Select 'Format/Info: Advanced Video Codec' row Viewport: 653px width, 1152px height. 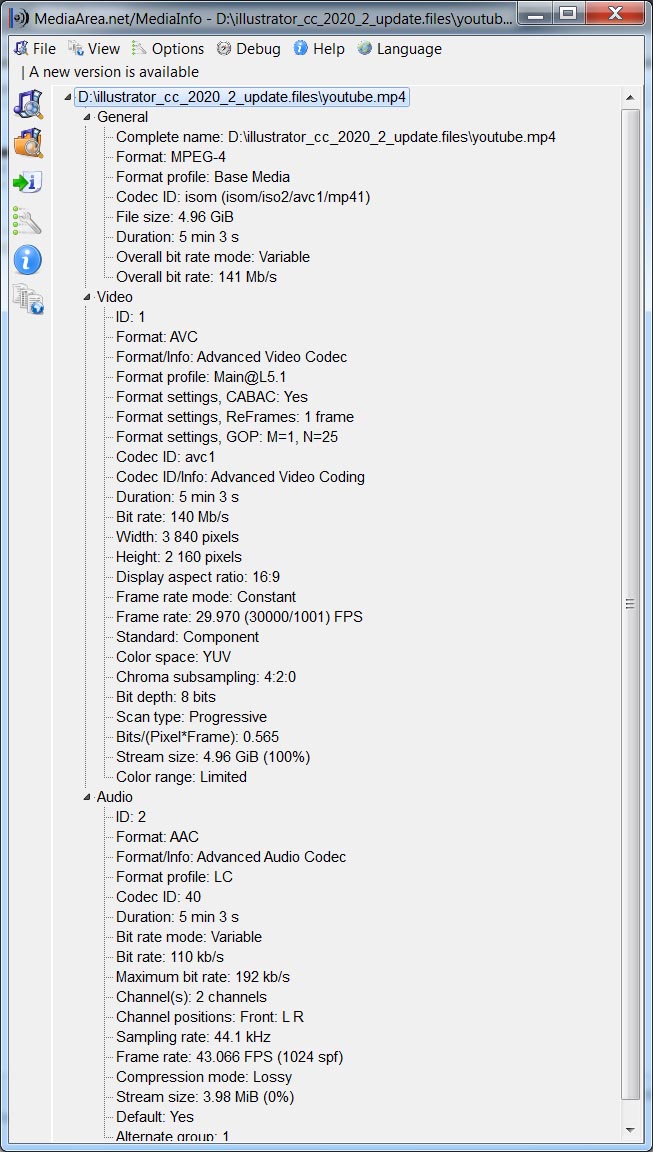pyautogui.click(x=231, y=357)
